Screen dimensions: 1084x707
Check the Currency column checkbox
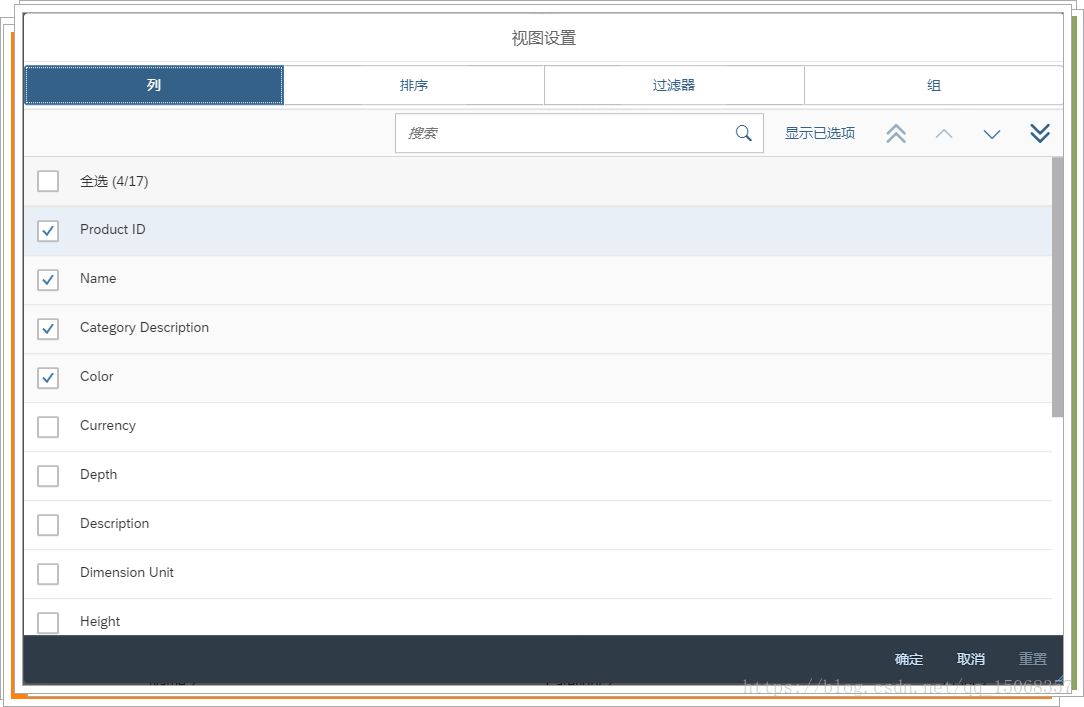(48, 426)
